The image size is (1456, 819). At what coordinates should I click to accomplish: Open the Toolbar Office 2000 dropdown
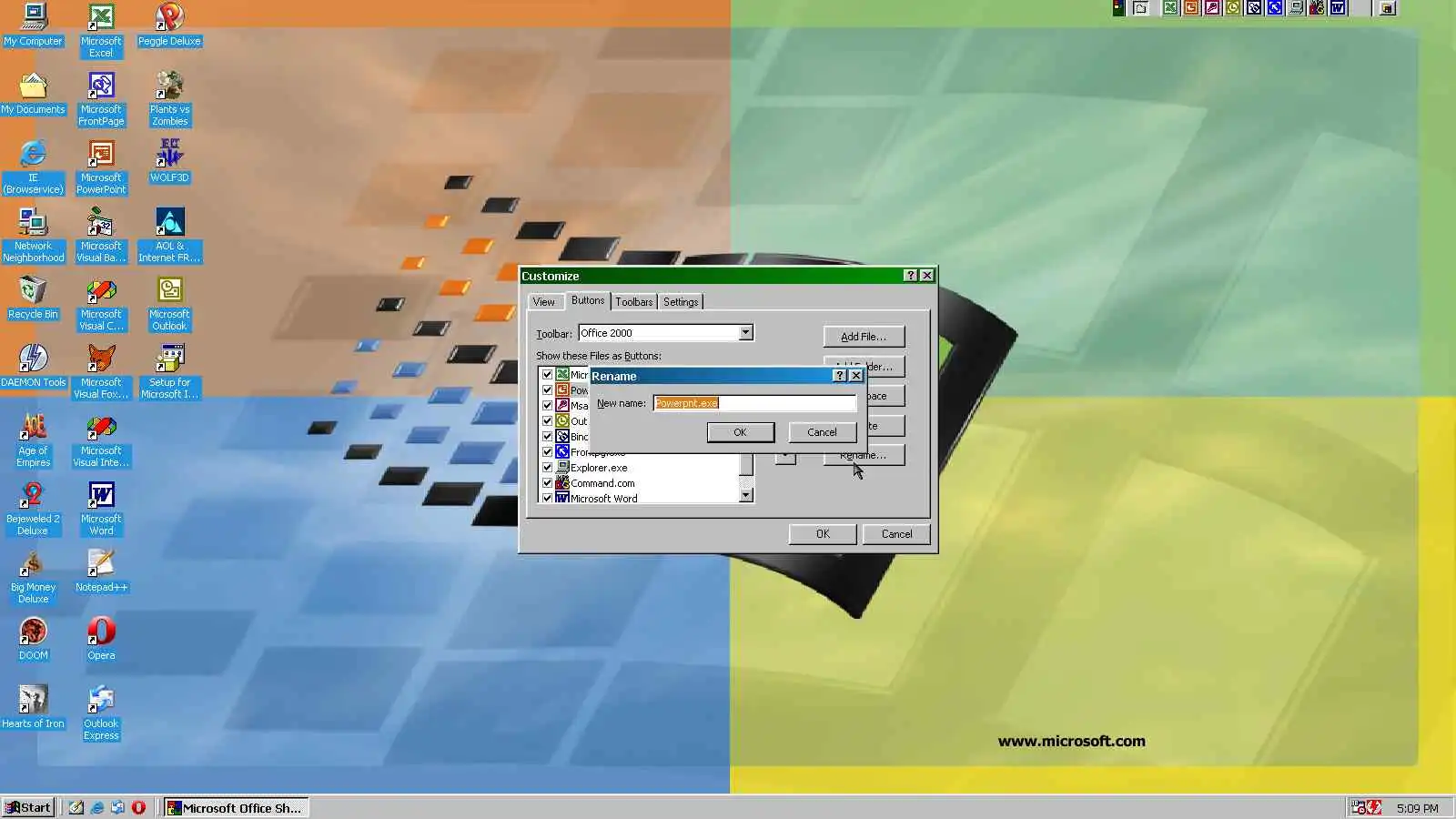pos(745,333)
